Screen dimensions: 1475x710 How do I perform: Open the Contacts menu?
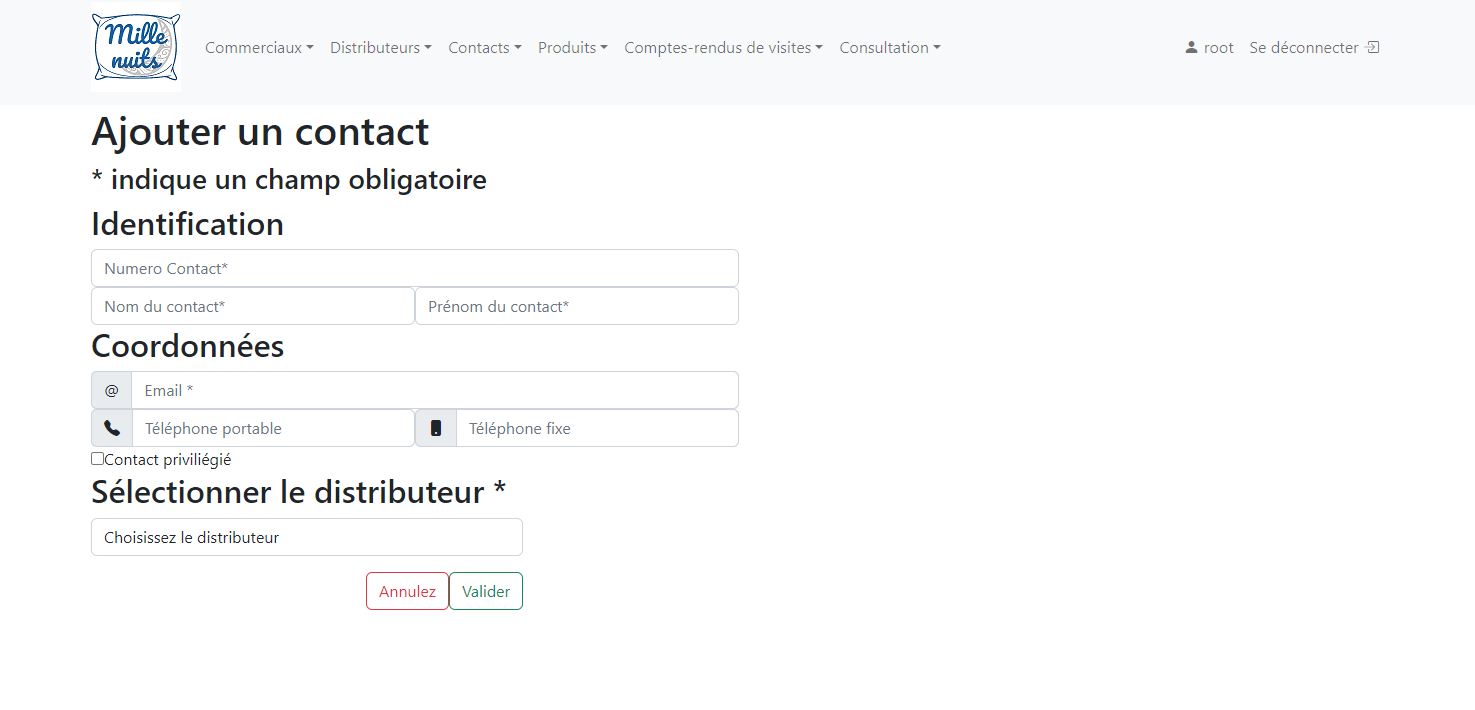click(x=484, y=48)
